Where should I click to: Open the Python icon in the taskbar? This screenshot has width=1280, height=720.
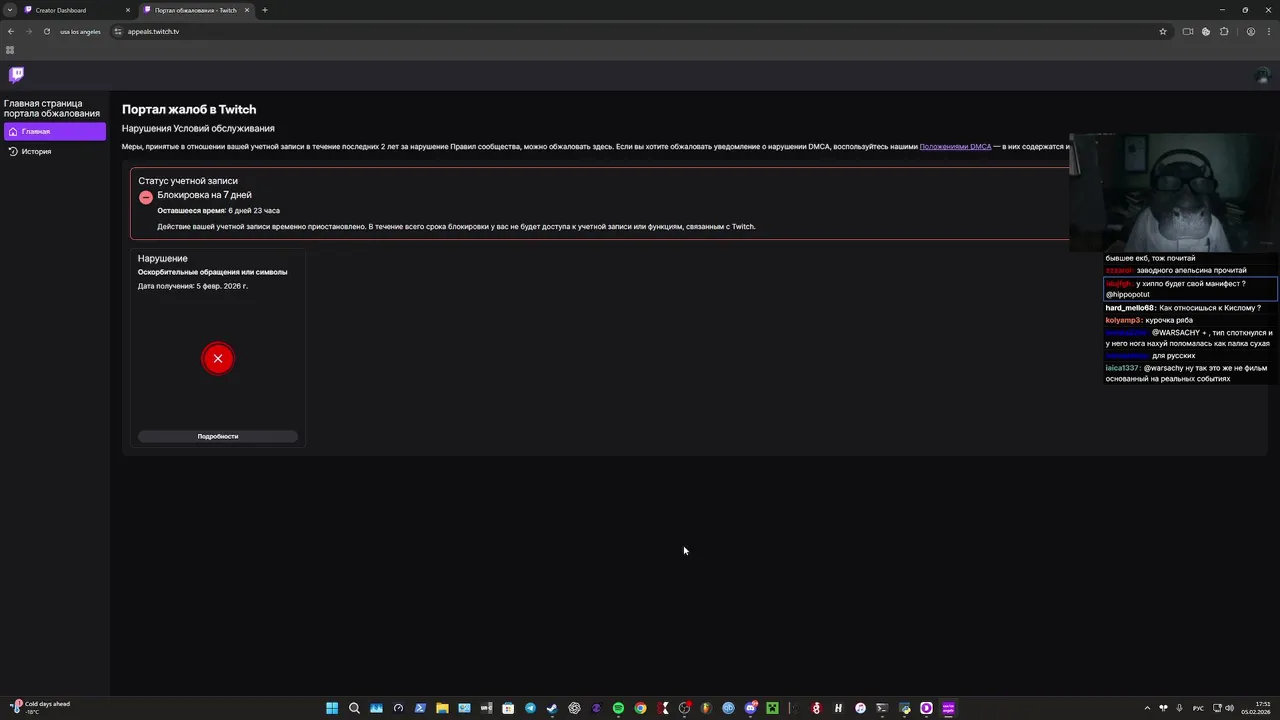904,708
